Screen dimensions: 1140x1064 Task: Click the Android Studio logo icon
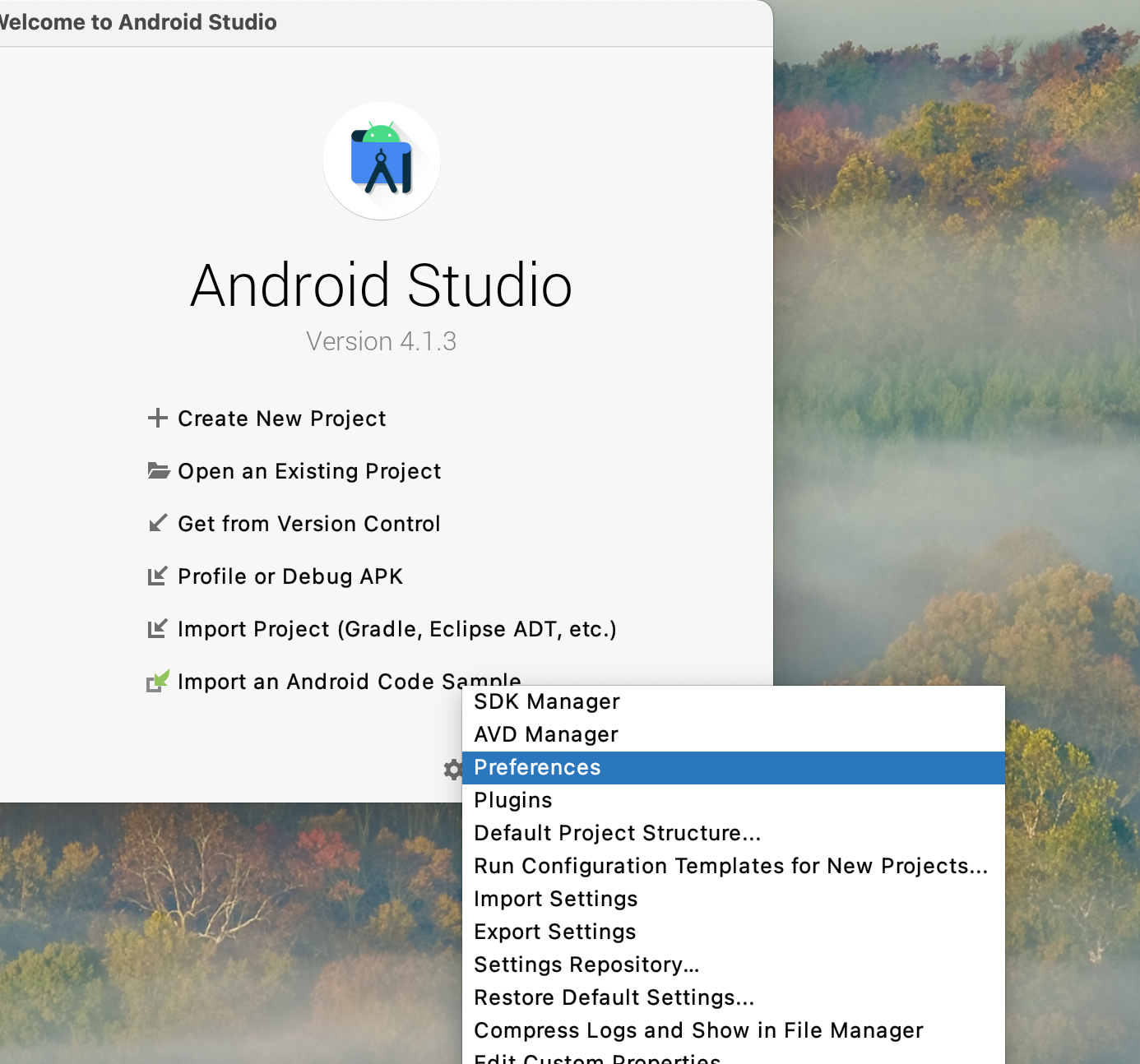click(x=382, y=160)
